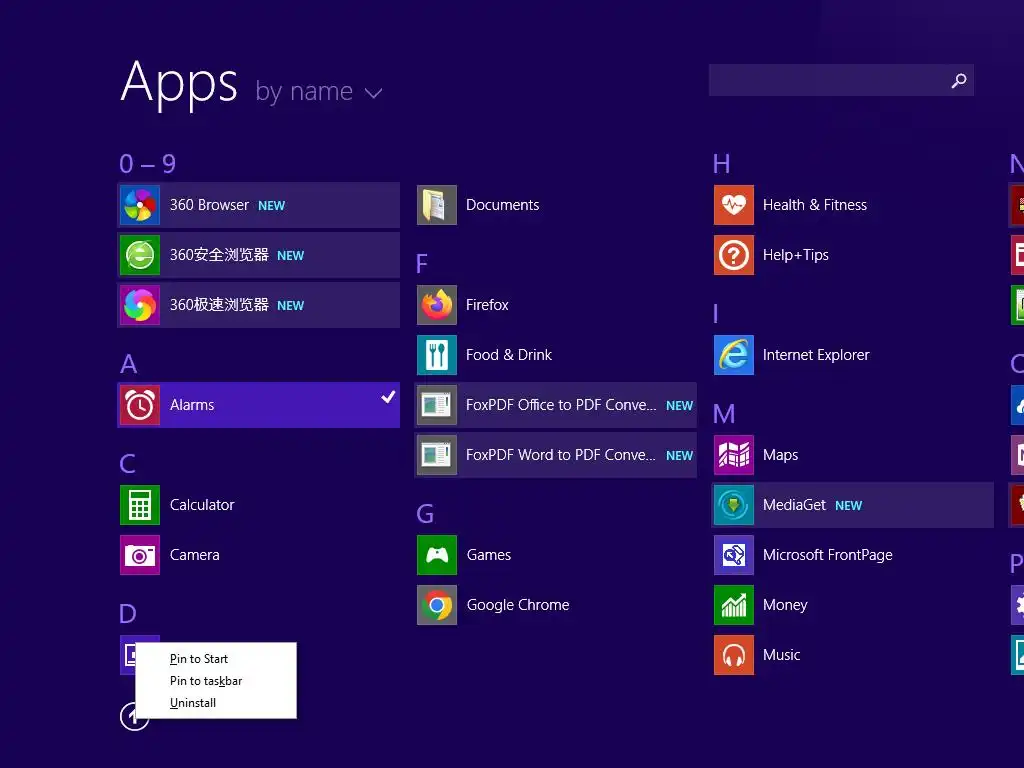Image resolution: width=1024 pixels, height=768 pixels.
Task: Click the NEW badge beside 360 Browser
Action: 271,206
